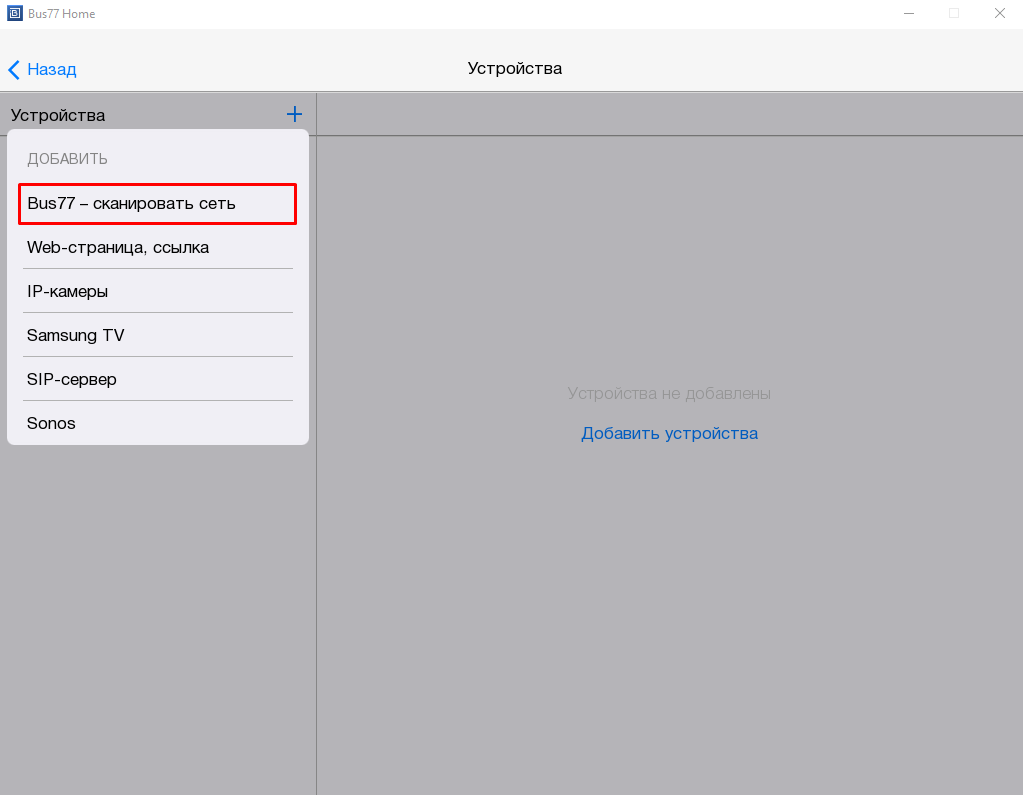This screenshot has width=1023, height=795.
Task: Click empty right pane area to dismiss popup
Action: 670,600
